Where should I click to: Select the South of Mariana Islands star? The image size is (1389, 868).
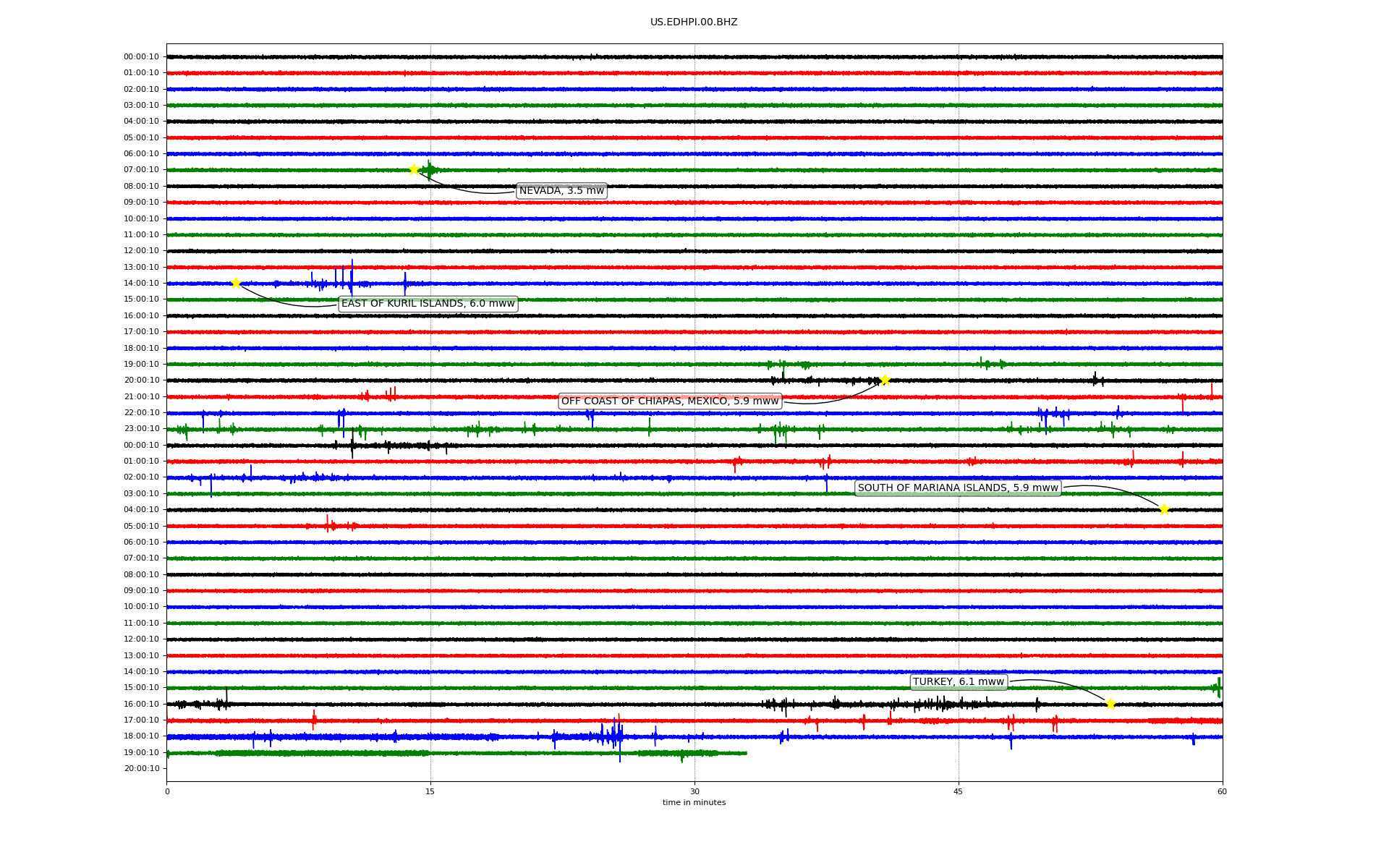pos(1164,509)
